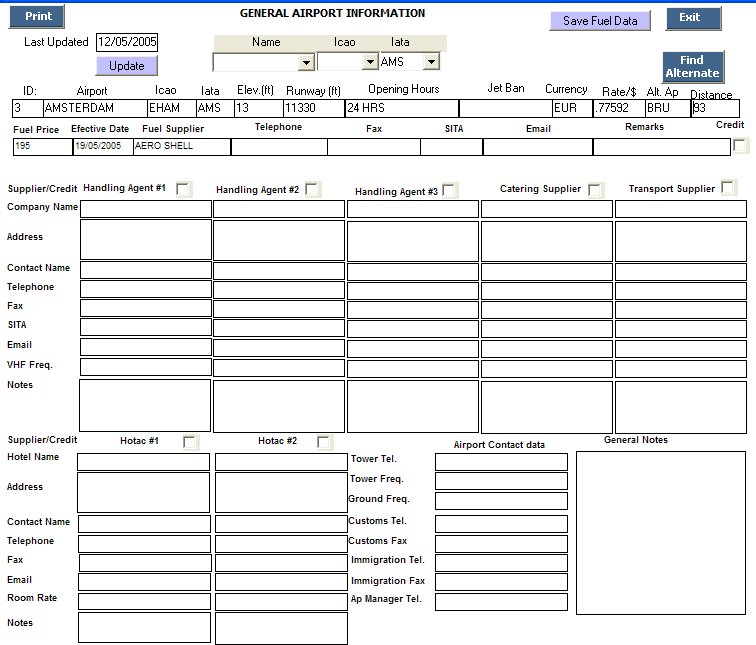Toggle Hotac #1 credit checkbox
This screenshot has width=756, height=645.
[190, 442]
